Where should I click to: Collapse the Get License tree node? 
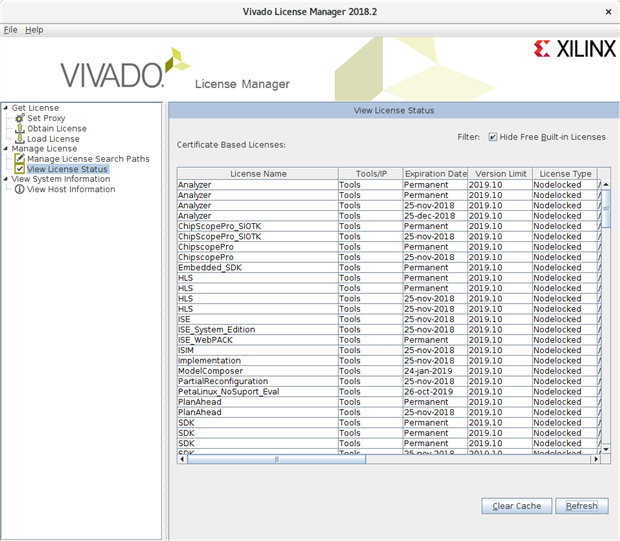coord(6,108)
